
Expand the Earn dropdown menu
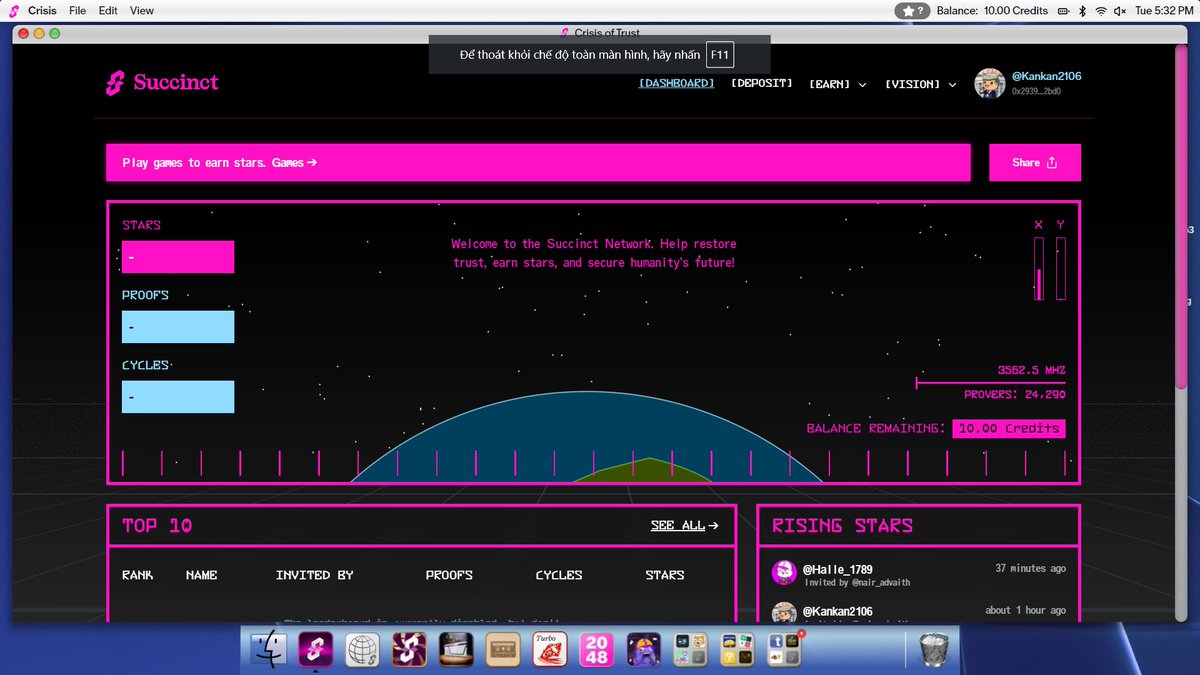[838, 85]
